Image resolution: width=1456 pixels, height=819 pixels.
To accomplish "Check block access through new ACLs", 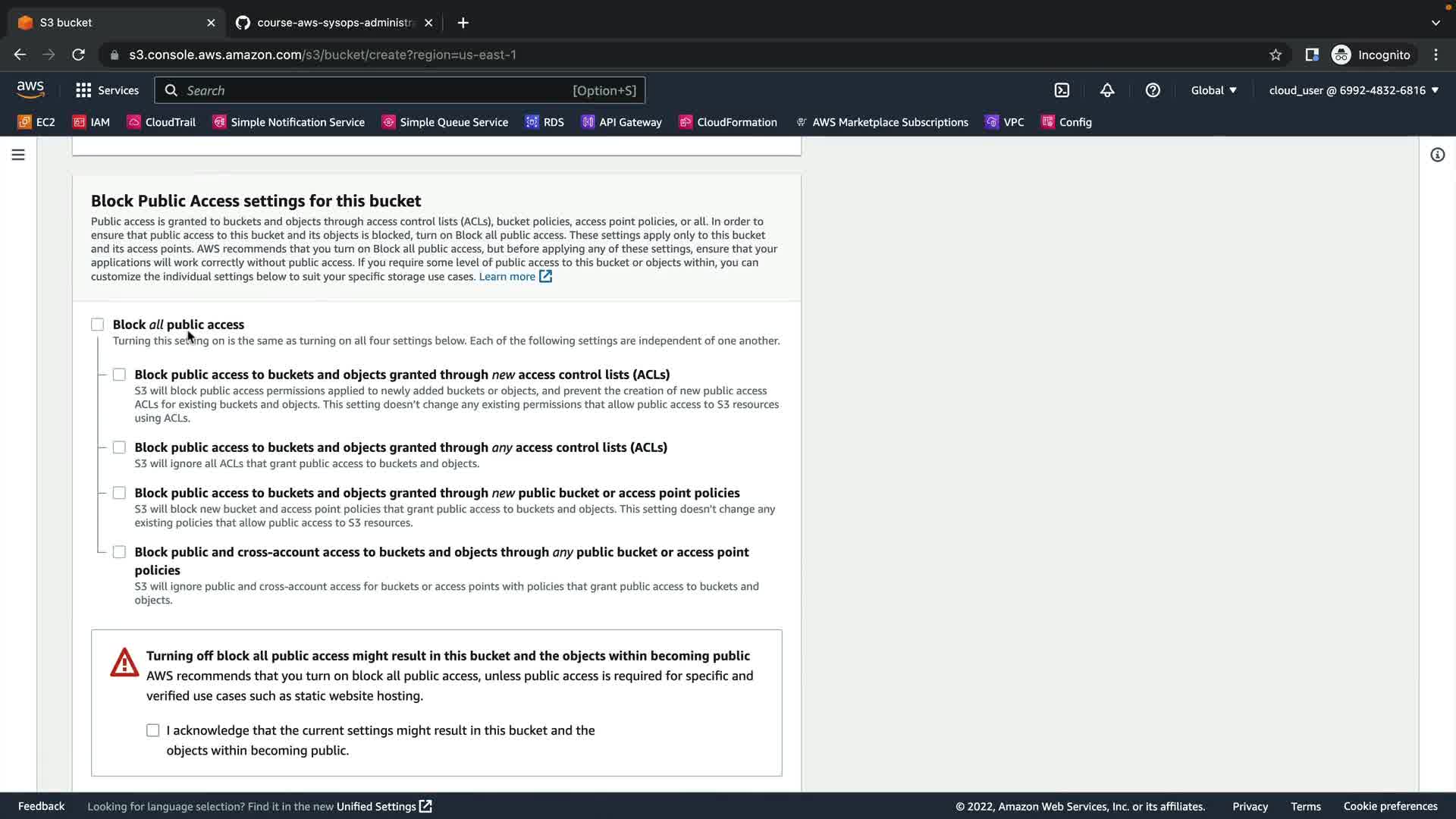I will click(119, 375).
